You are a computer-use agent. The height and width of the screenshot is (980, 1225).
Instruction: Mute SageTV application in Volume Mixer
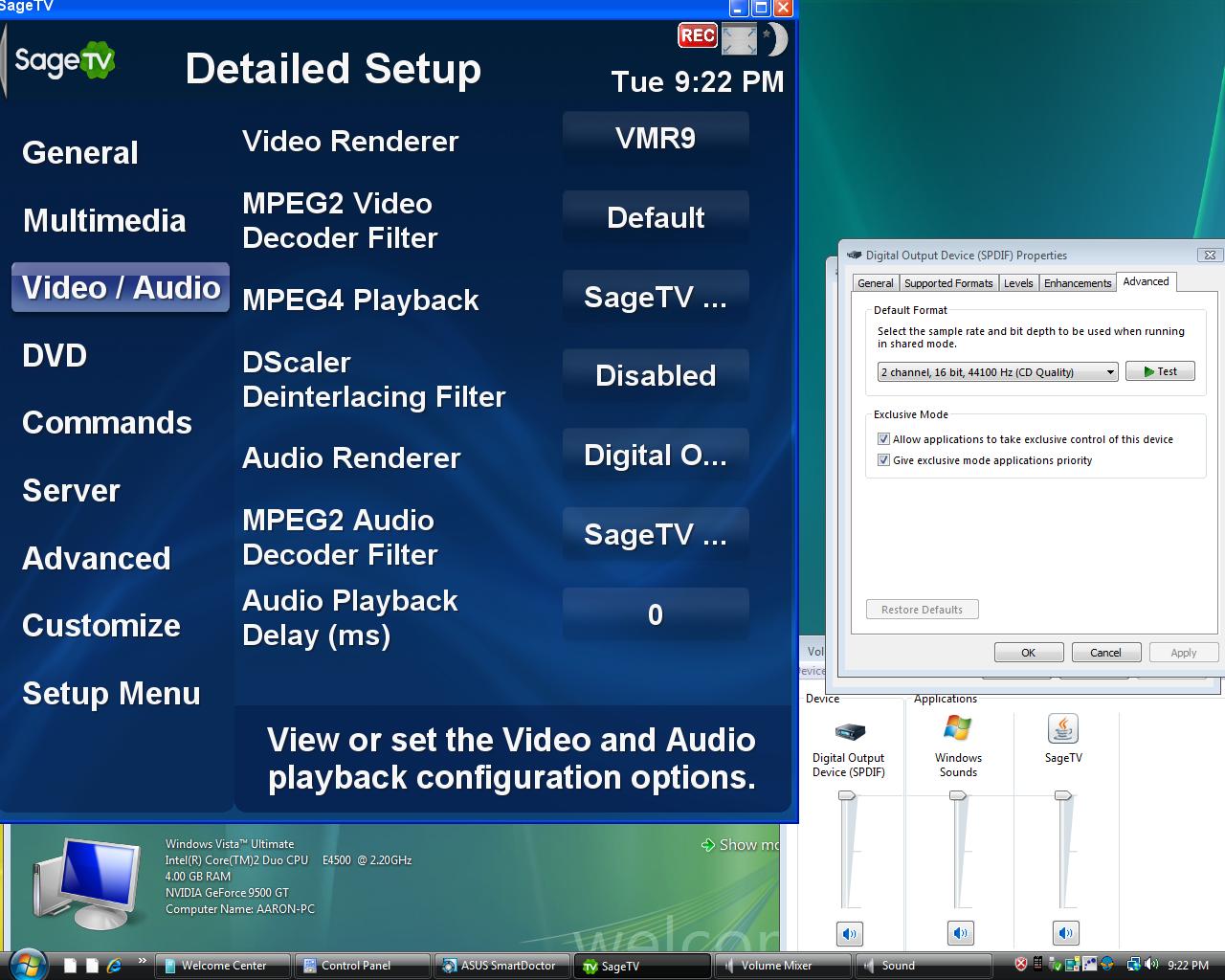point(1065,932)
